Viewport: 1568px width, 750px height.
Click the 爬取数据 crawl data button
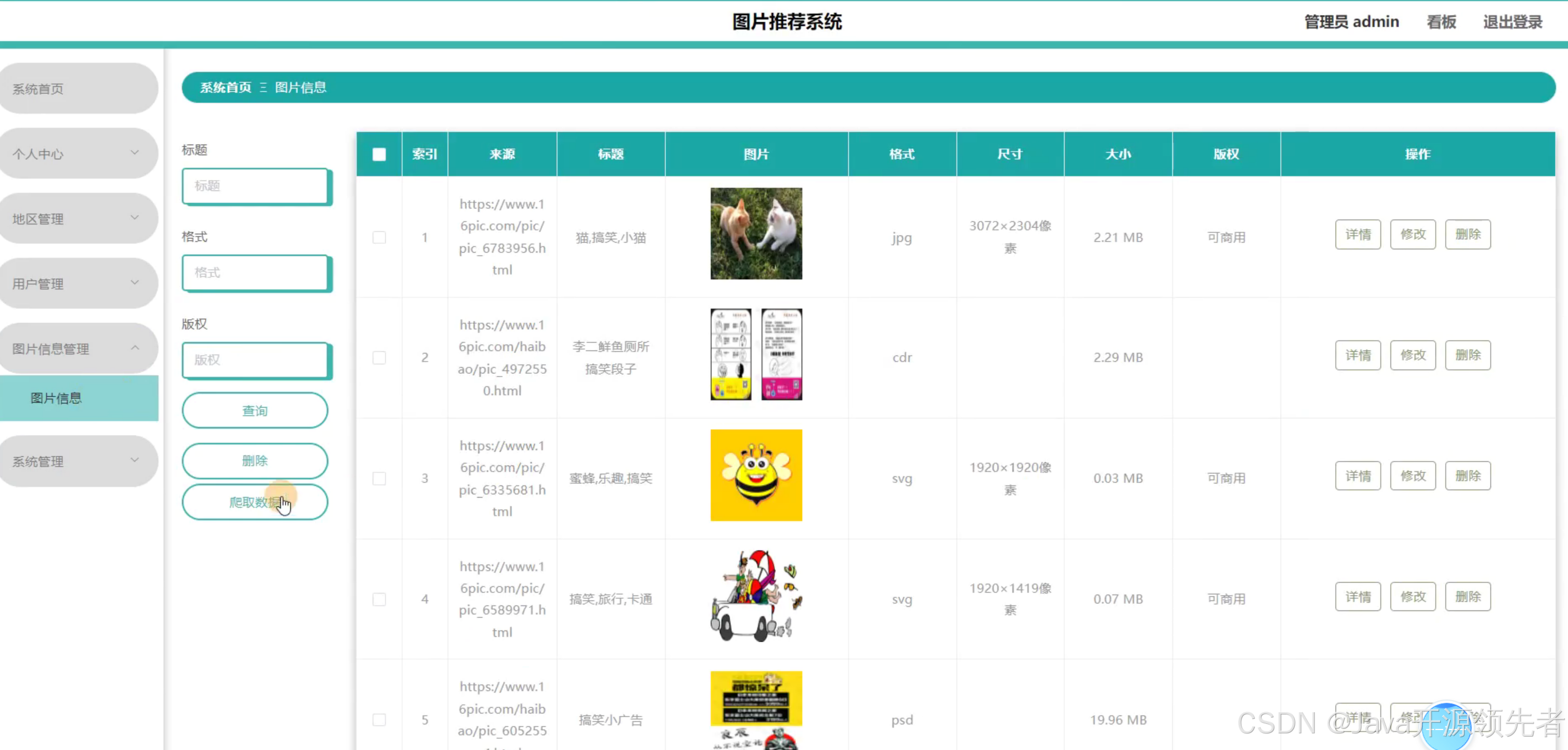[254, 502]
